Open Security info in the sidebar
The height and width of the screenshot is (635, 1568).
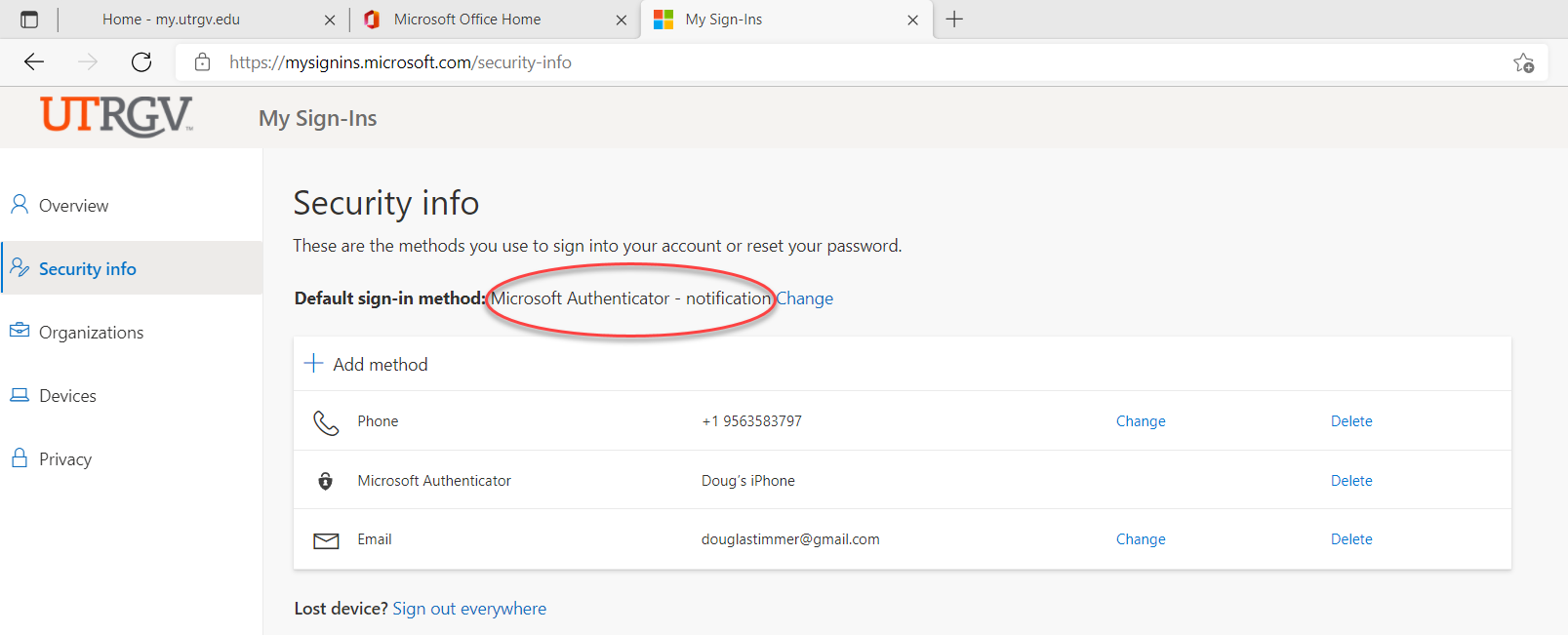point(131,268)
